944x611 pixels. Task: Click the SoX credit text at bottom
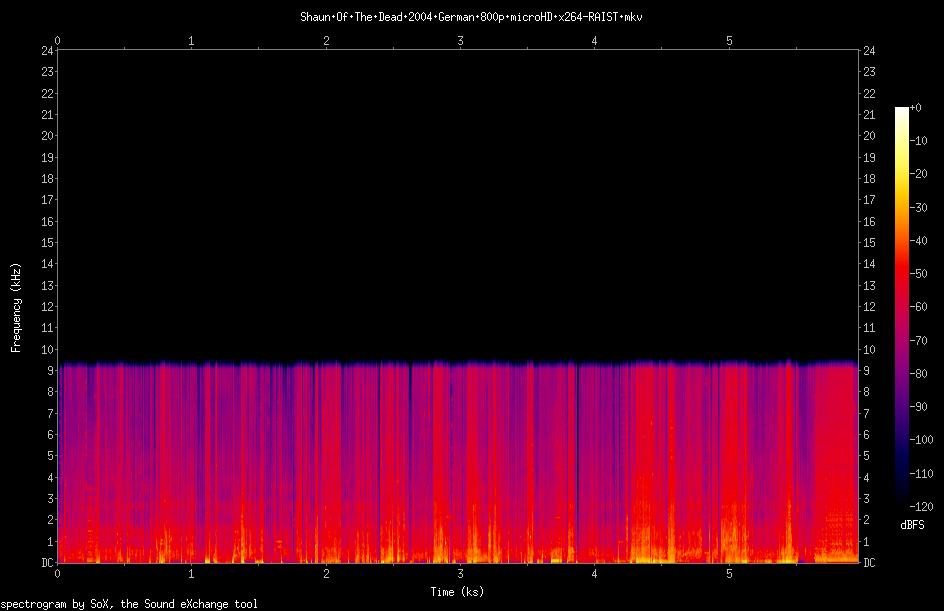[x=129, y=604]
